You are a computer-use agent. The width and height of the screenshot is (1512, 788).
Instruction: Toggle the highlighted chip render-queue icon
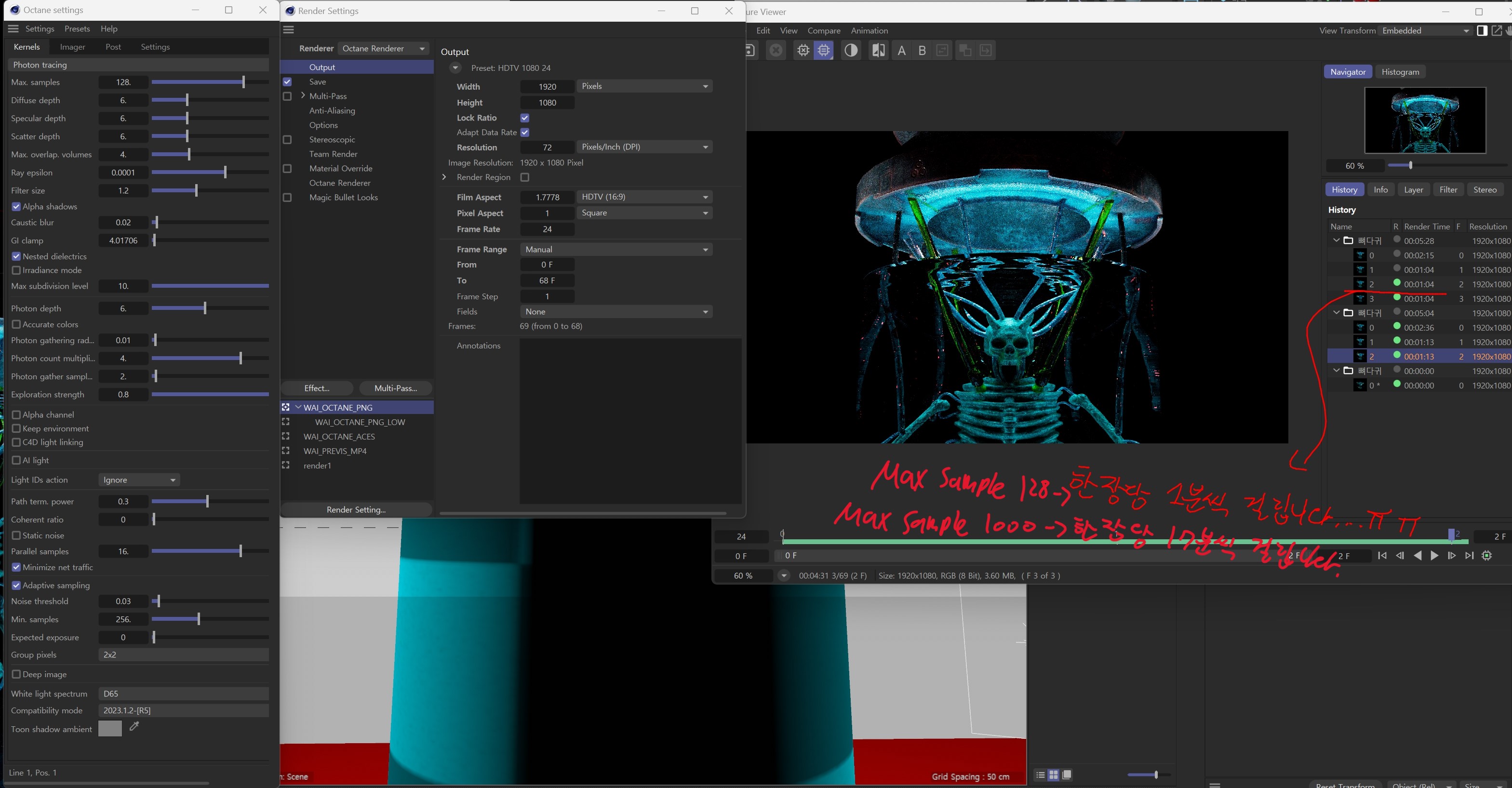[x=824, y=51]
